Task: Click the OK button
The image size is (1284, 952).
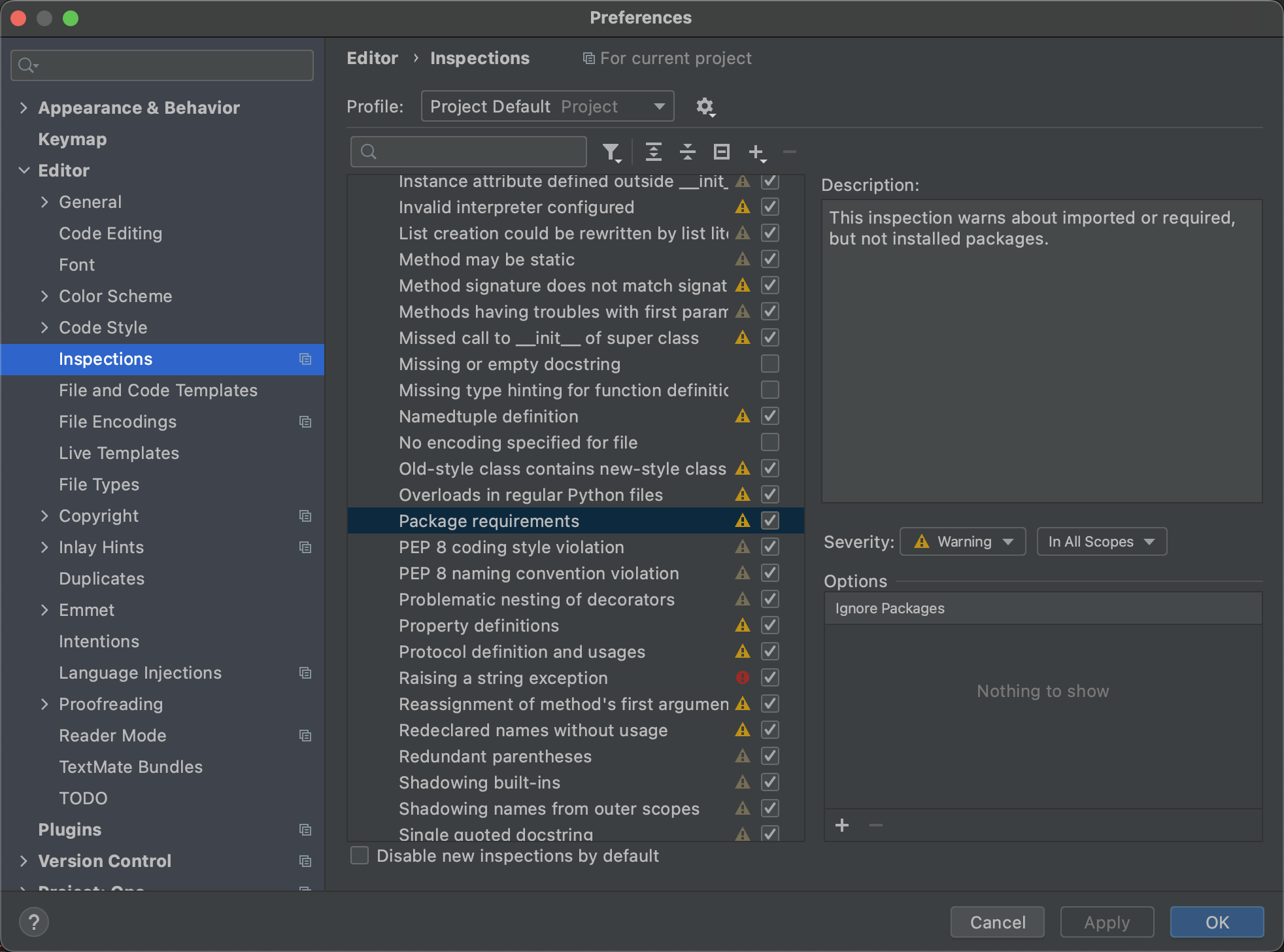Action: [x=1217, y=922]
